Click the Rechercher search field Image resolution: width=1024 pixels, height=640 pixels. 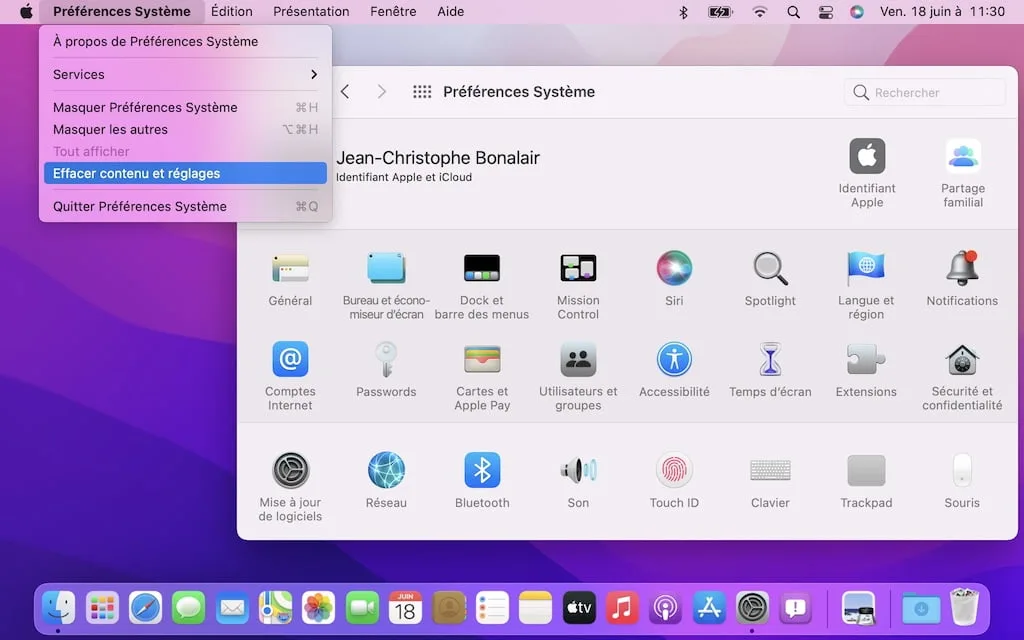pyautogui.click(x=925, y=93)
